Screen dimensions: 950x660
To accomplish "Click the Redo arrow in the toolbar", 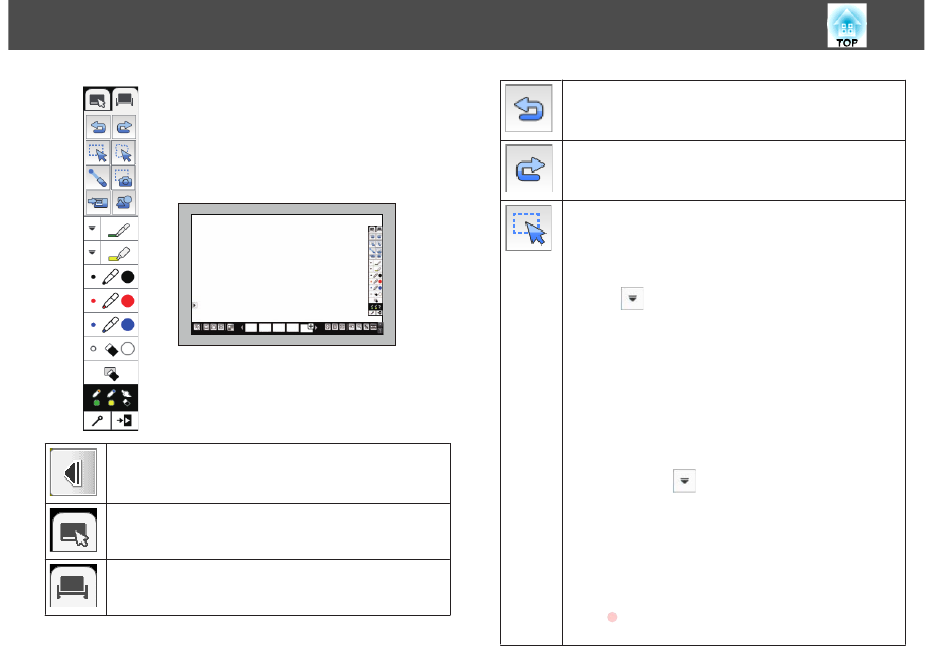I will coord(124,127).
